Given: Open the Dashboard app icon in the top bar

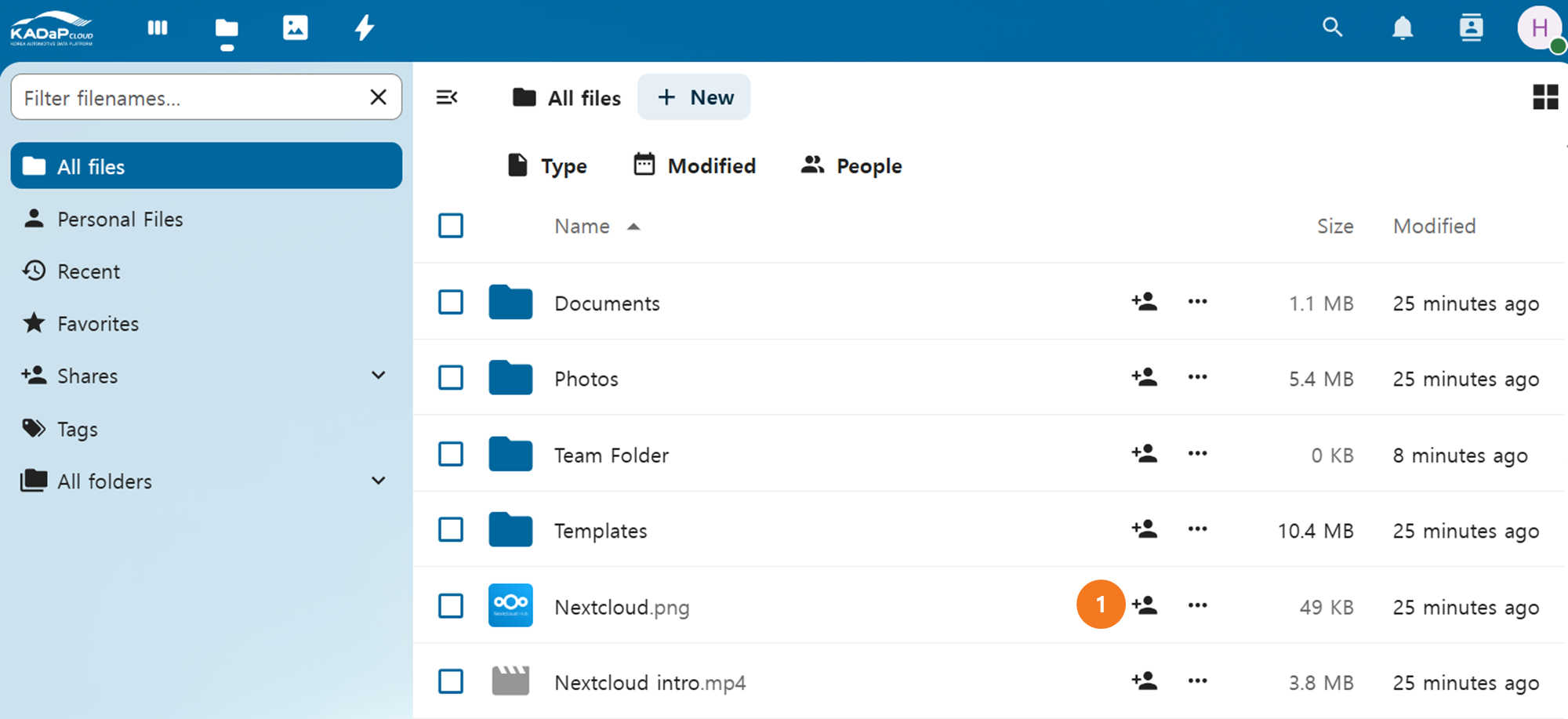Looking at the screenshot, I should (x=158, y=28).
